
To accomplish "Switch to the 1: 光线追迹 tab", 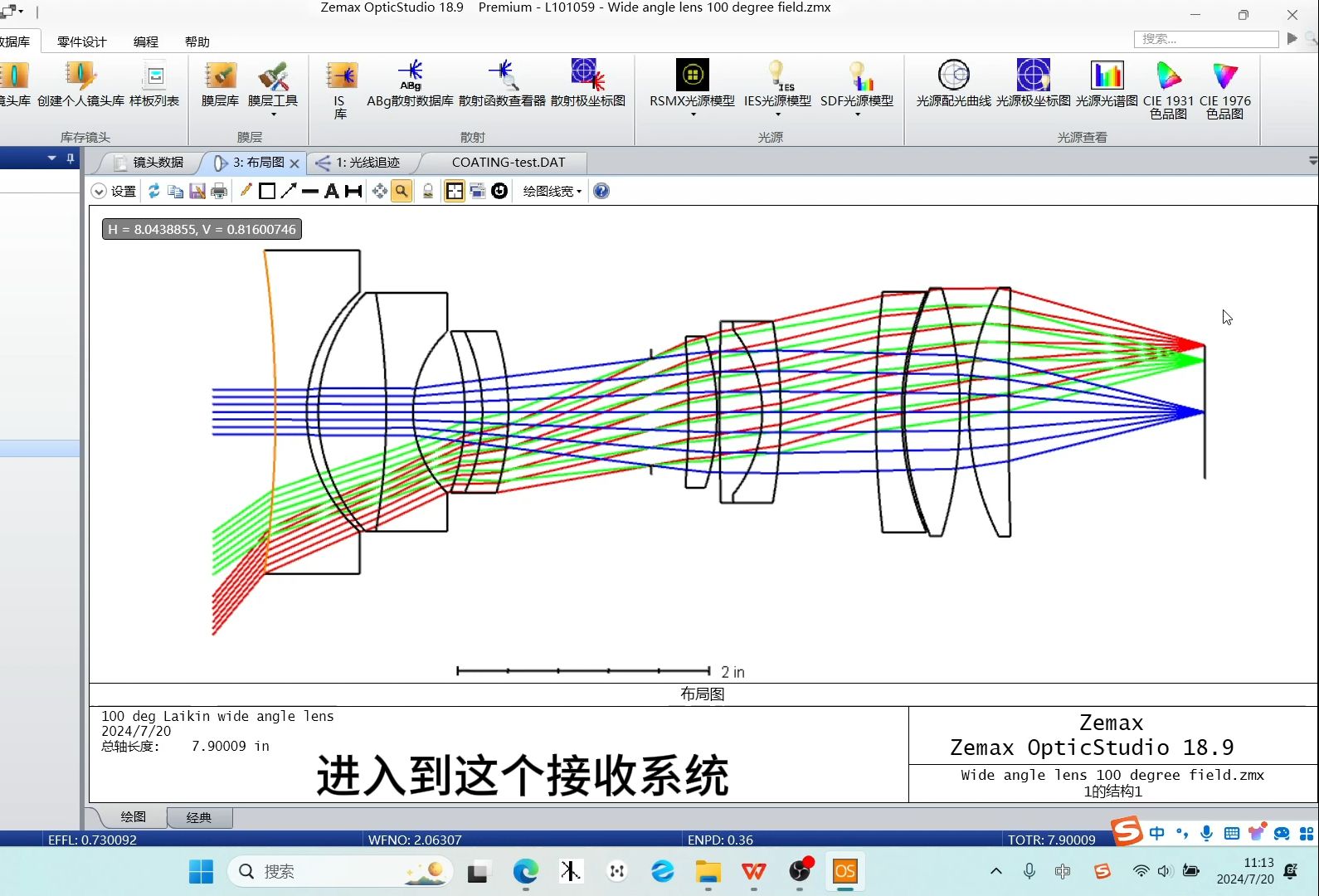I will click(359, 163).
